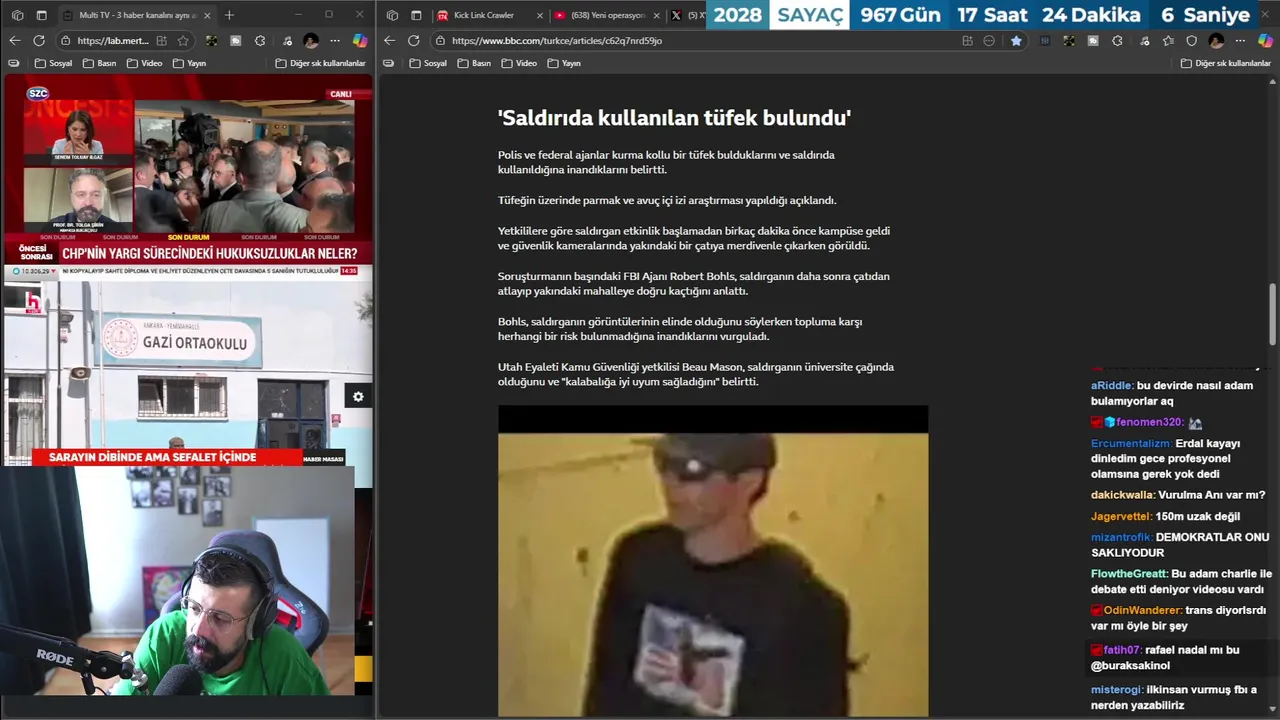The image size is (1280, 720).
Task: Expand Yayın bookmarks folder in Multi TV window
Action: pyautogui.click(x=190, y=63)
